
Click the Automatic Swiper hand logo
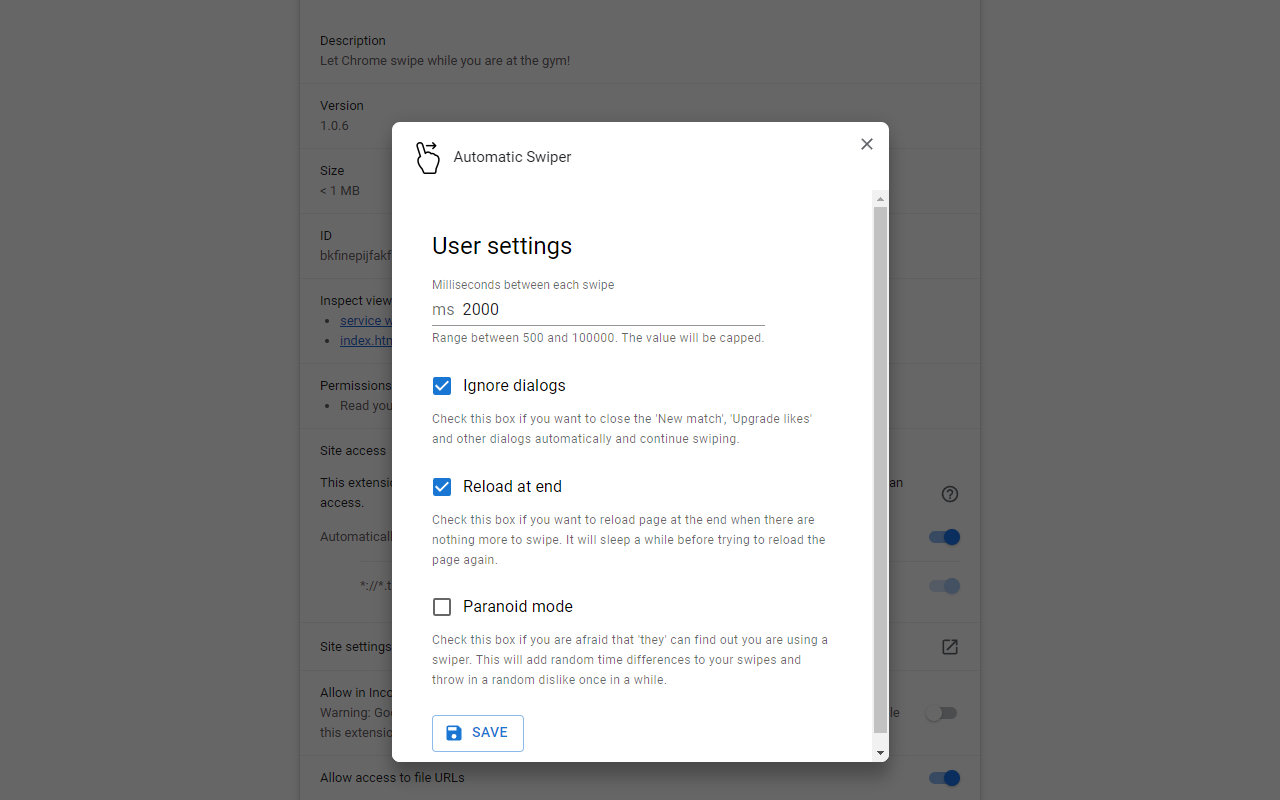click(x=428, y=157)
